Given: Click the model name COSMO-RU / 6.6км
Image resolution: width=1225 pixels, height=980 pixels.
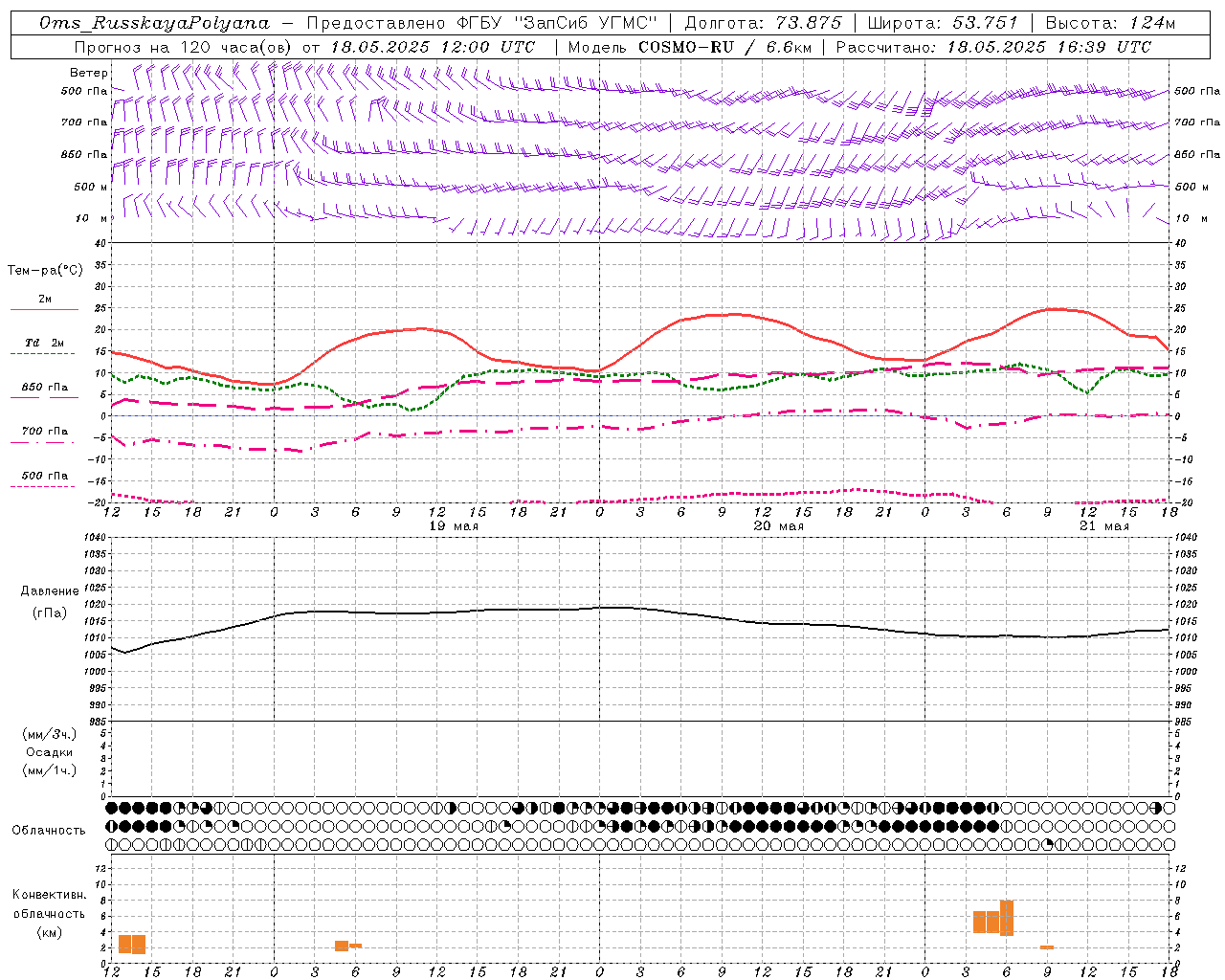Looking at the screenshot, I should point(724,47).
